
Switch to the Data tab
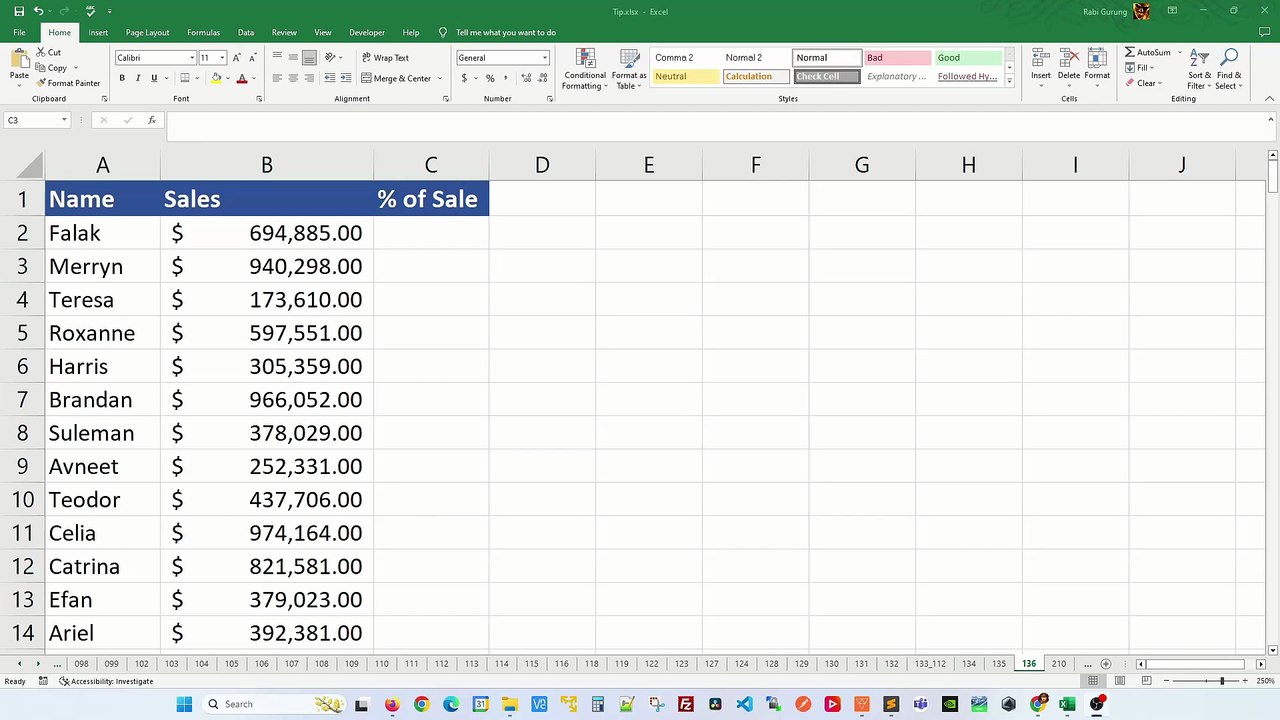246,33
